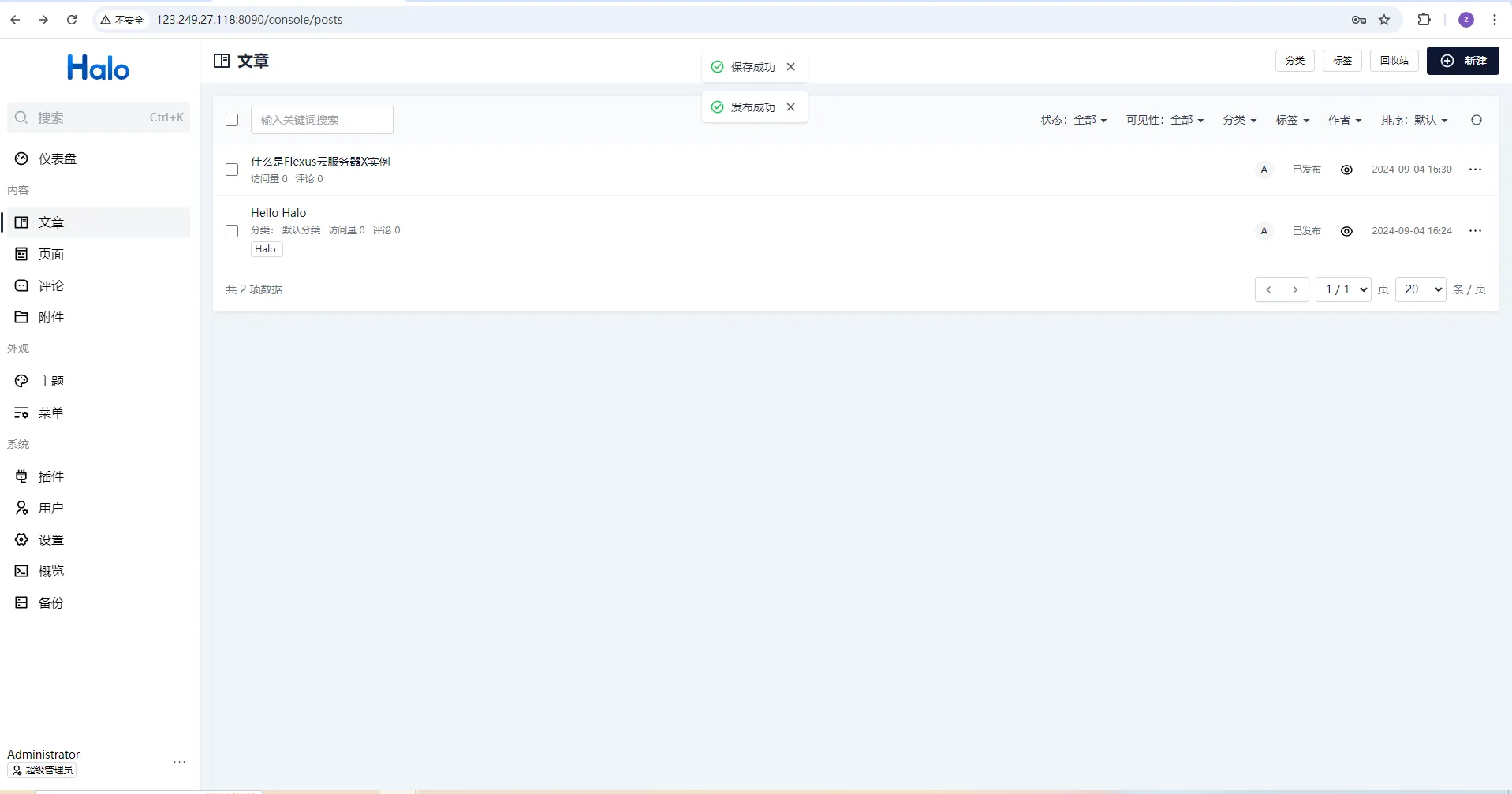Go back in browser history

point(15,20)
